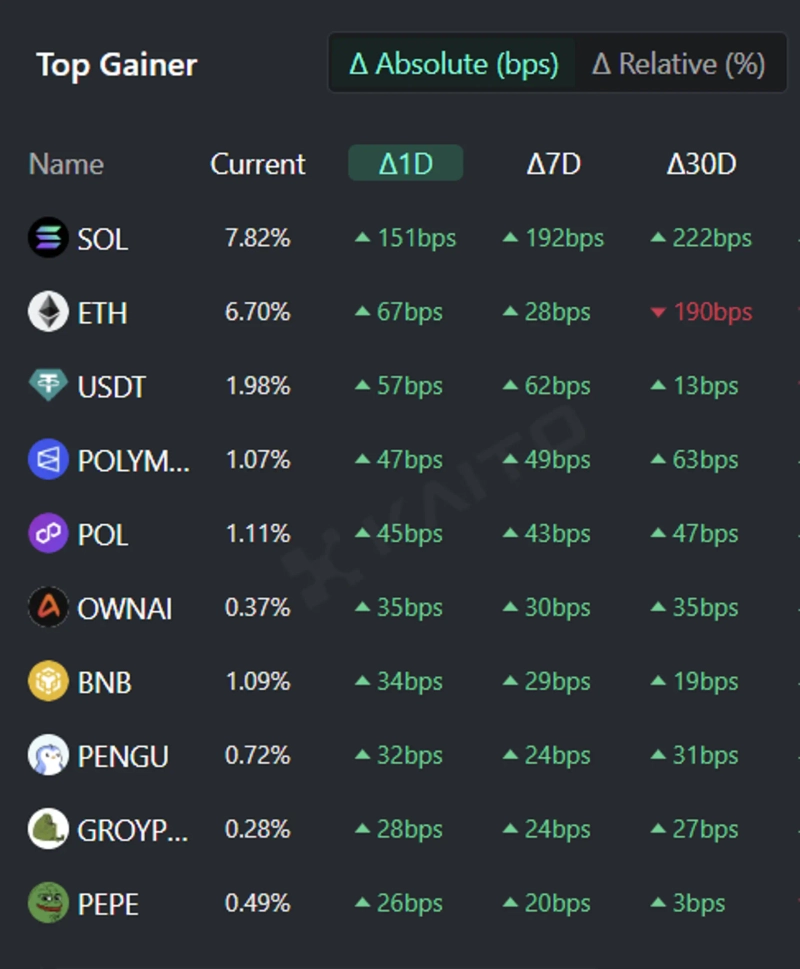
Task: Click the OWNAI token icon
Action: [48, 608]
